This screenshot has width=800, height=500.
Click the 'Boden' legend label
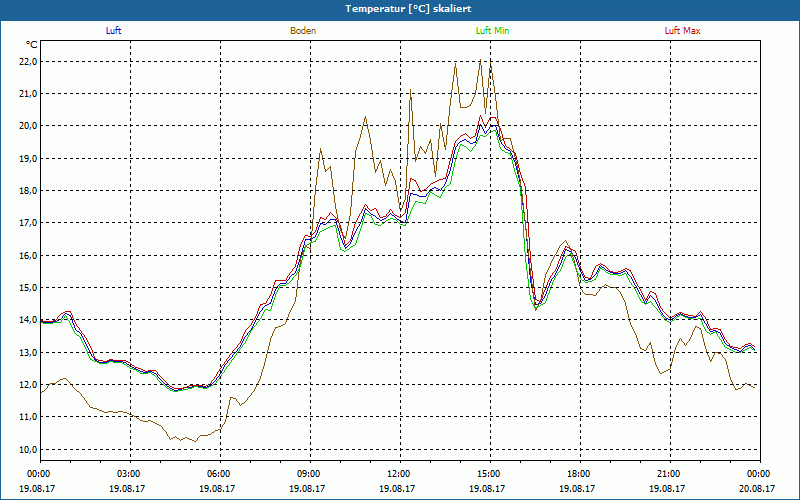point(303,31)
